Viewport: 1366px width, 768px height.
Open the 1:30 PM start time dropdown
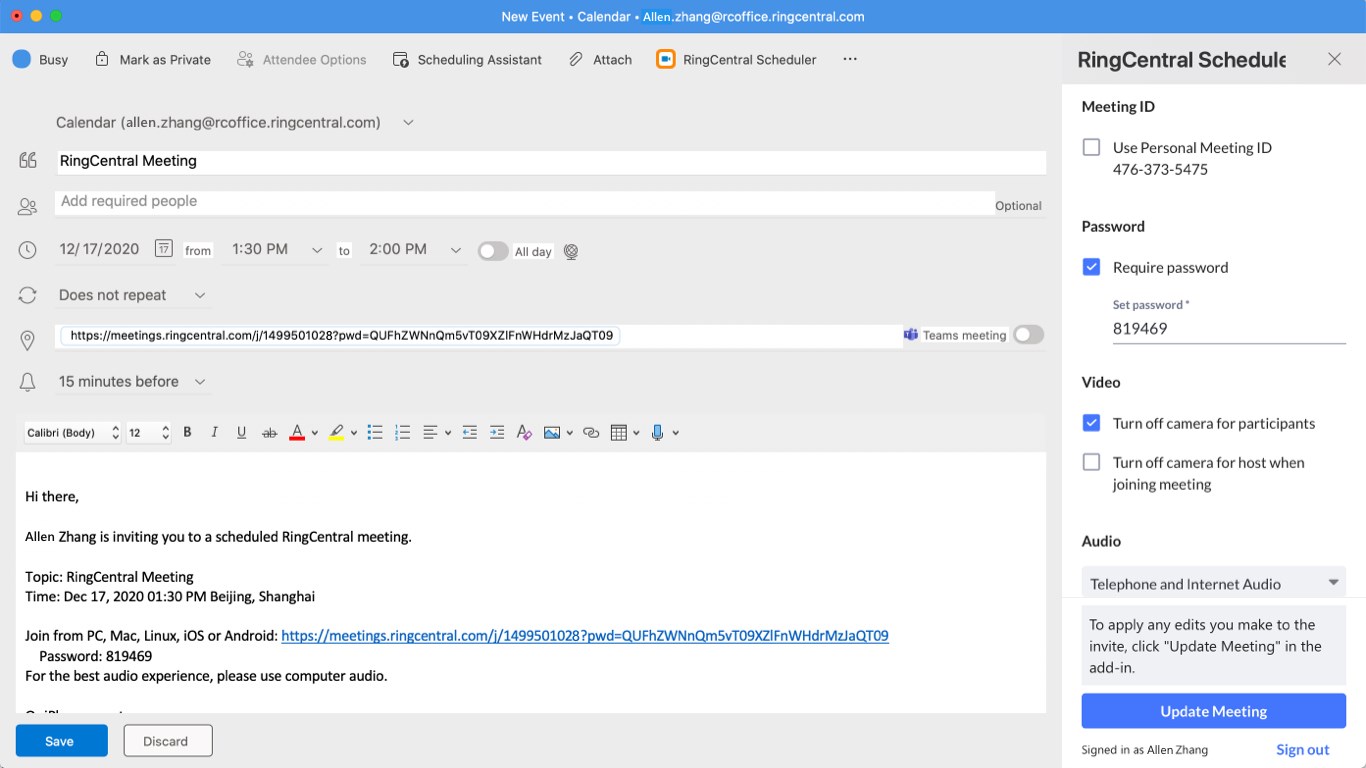317,250
